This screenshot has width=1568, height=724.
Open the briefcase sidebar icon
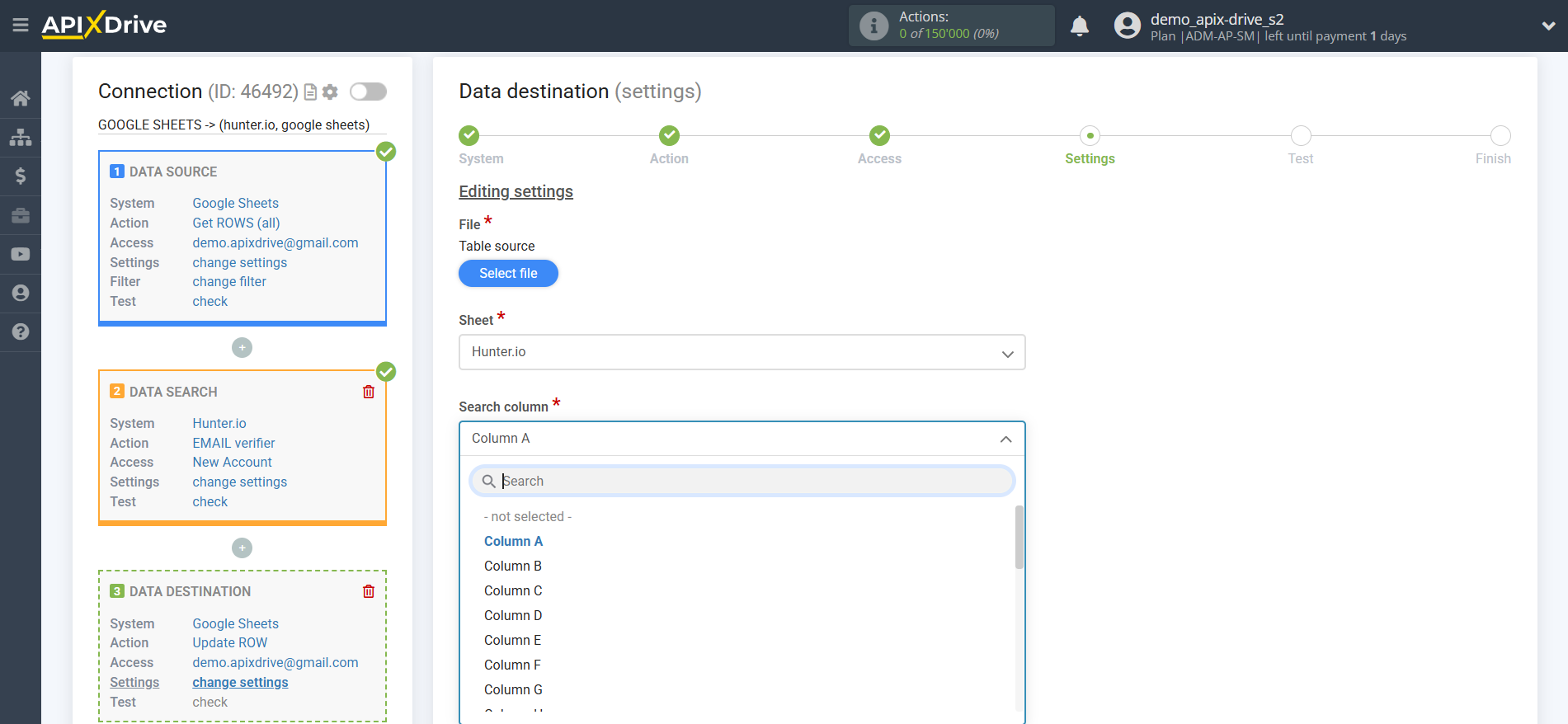(x=21, y=215)
